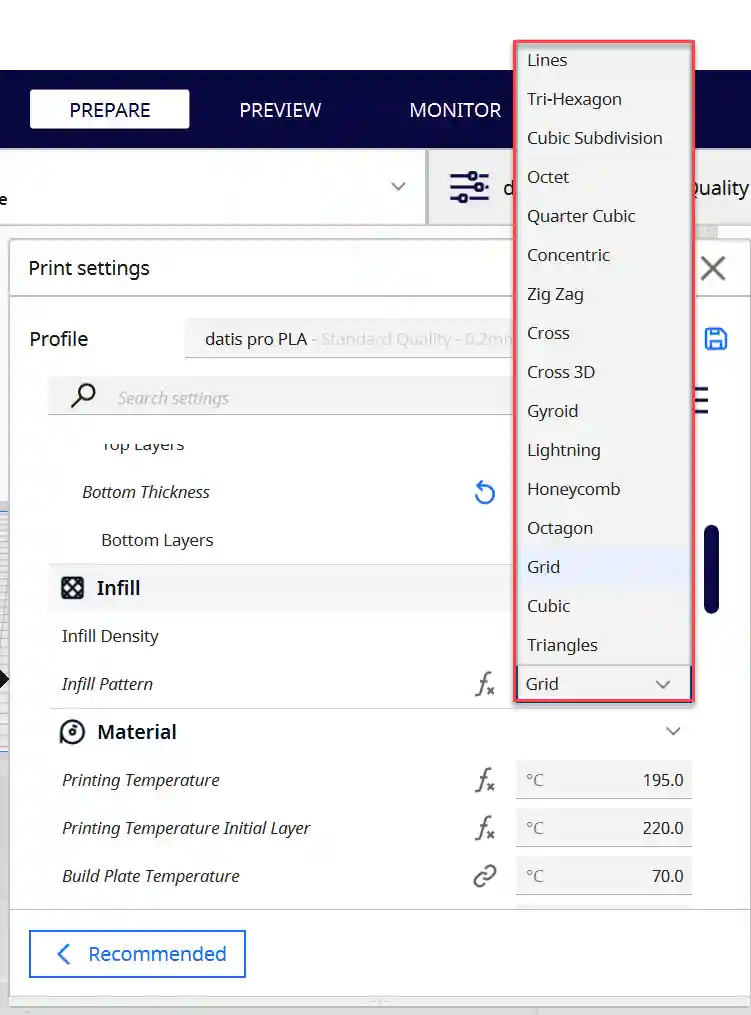Open the MONITOR tab
The height and width of the screenshot is (1015, 751).
coord(455,109)
